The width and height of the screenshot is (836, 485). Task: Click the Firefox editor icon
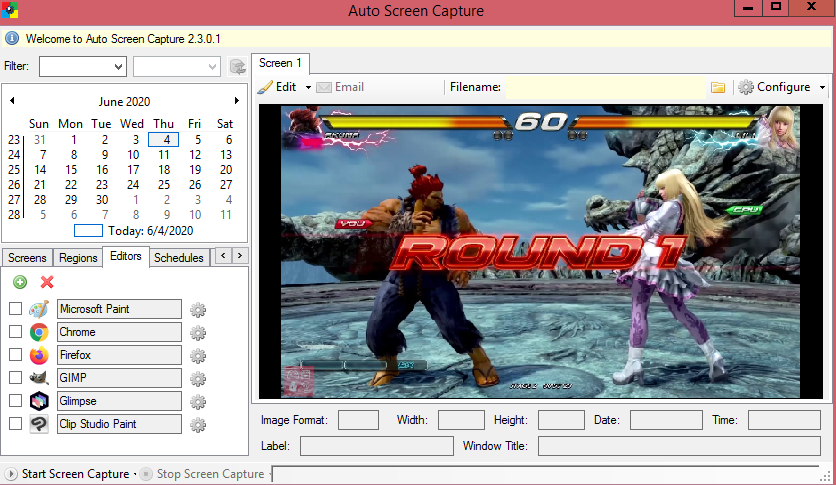point(39,355)
